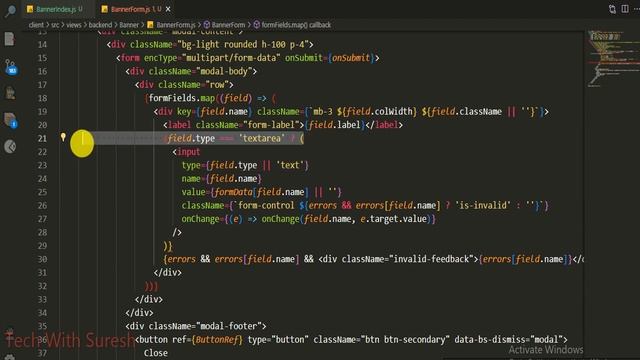Click the 'textarea' string on line 21
640x360 pixels.
click(x=262, y=138)
